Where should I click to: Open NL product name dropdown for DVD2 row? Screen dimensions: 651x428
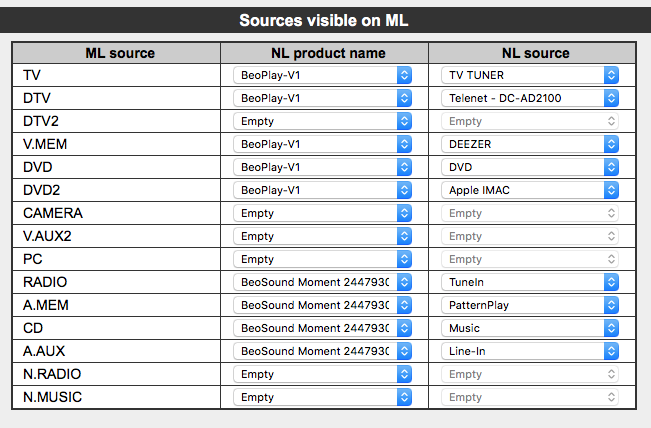tap(322, 190)
